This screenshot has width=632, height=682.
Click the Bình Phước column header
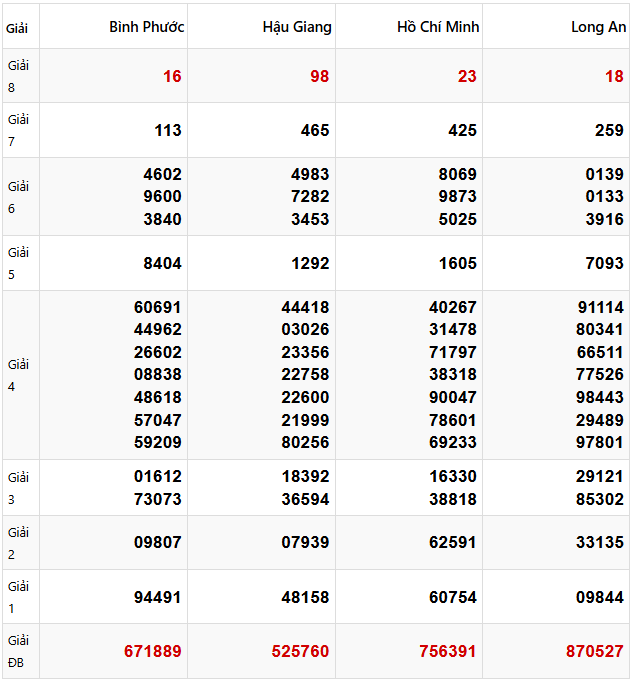[147, 27]
